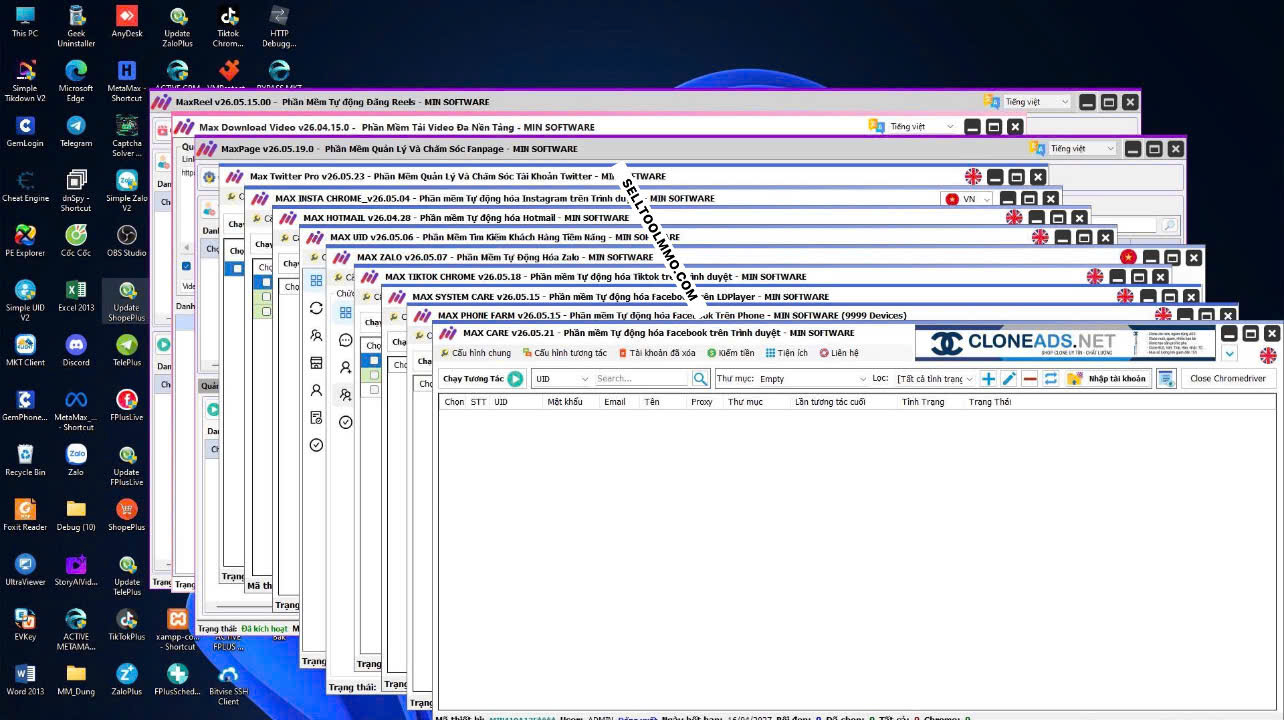Select Discord desktop icon
The width and height of the screenshot is (1284, 720).
tap(76, 350)
